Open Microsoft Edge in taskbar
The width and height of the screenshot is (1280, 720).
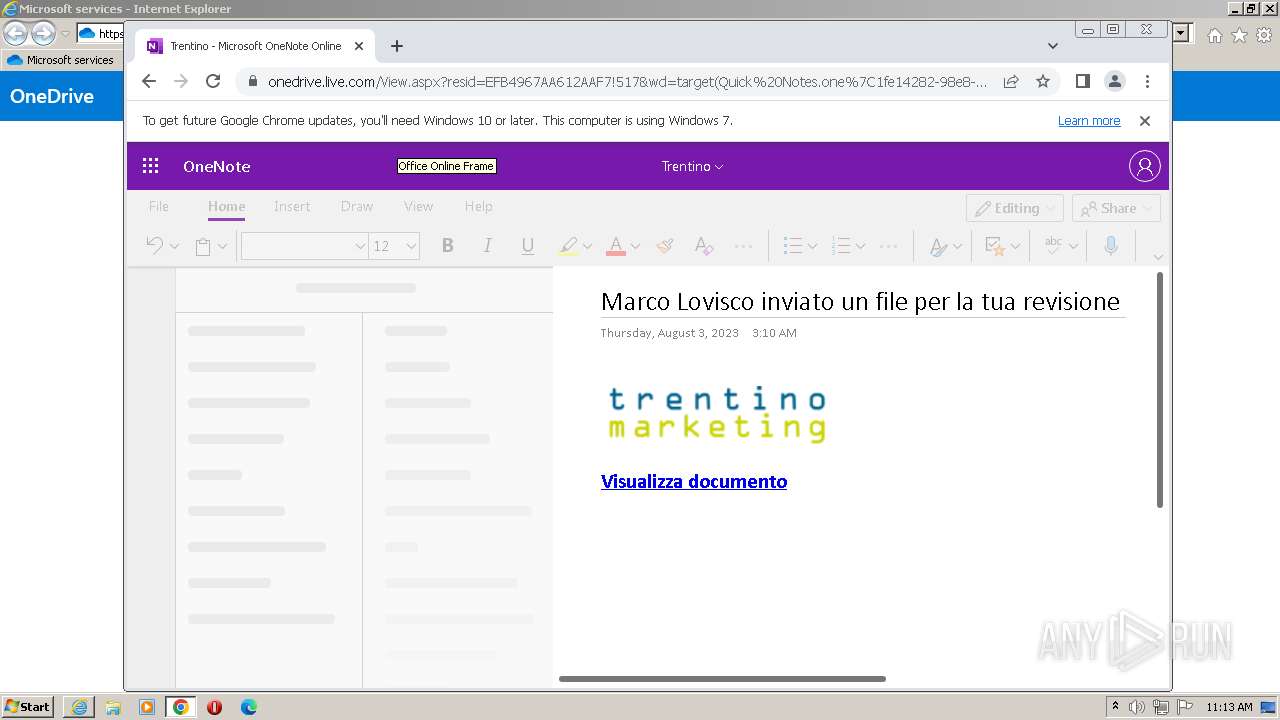point(249,707)
